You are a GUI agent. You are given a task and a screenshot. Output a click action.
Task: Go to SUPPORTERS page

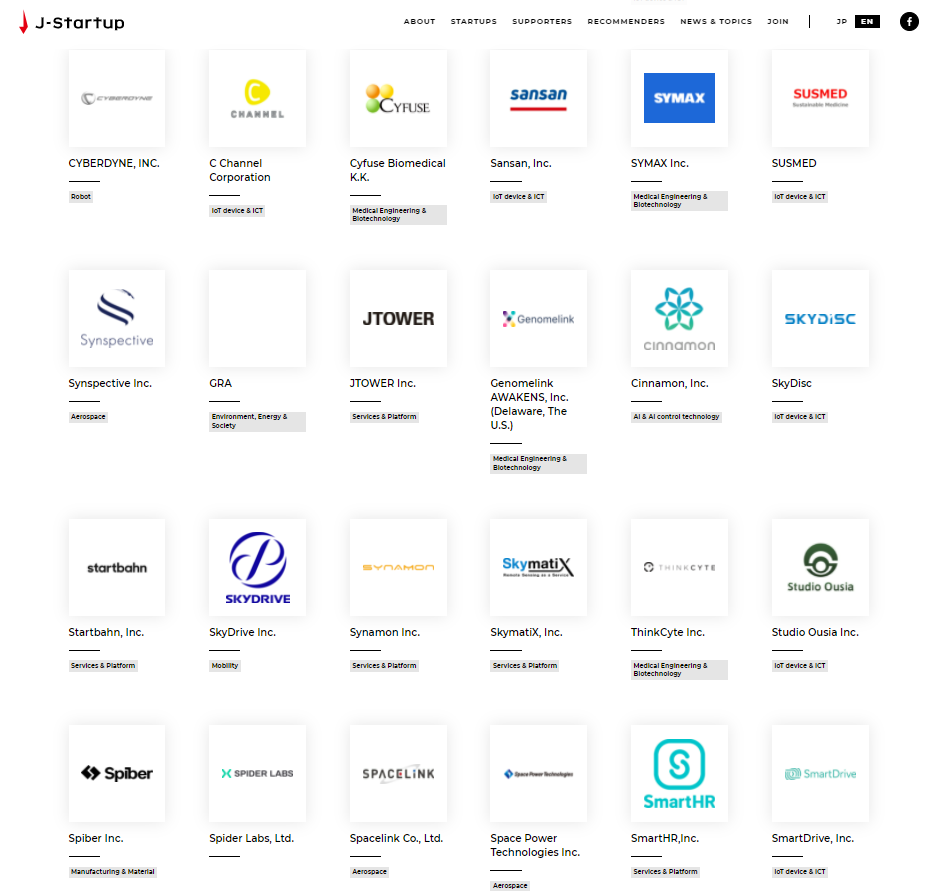(542, 22)
